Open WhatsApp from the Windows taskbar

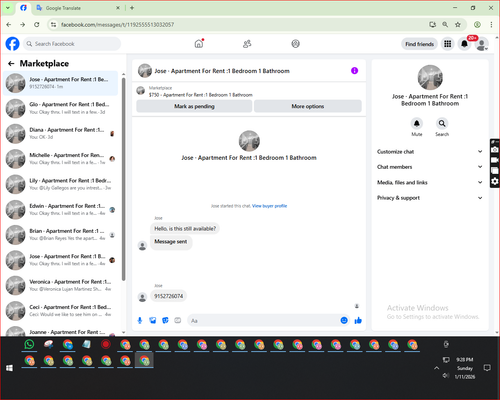click(x=29, y=344)
